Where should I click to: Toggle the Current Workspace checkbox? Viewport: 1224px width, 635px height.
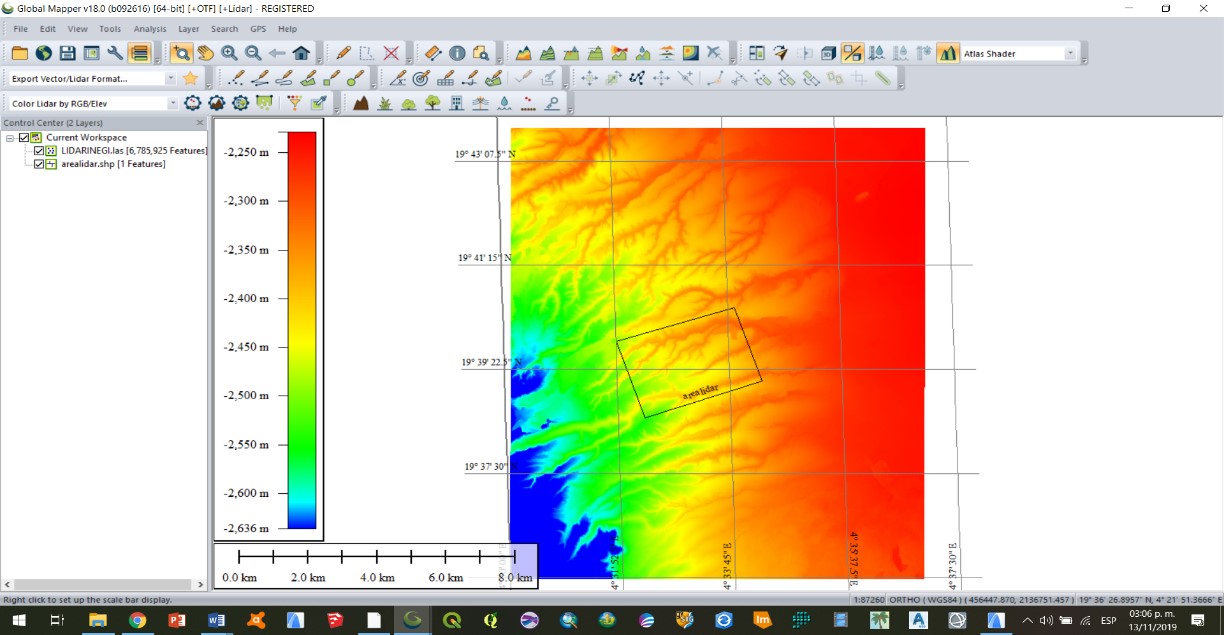pyautogui.click(x=24, y=138)
